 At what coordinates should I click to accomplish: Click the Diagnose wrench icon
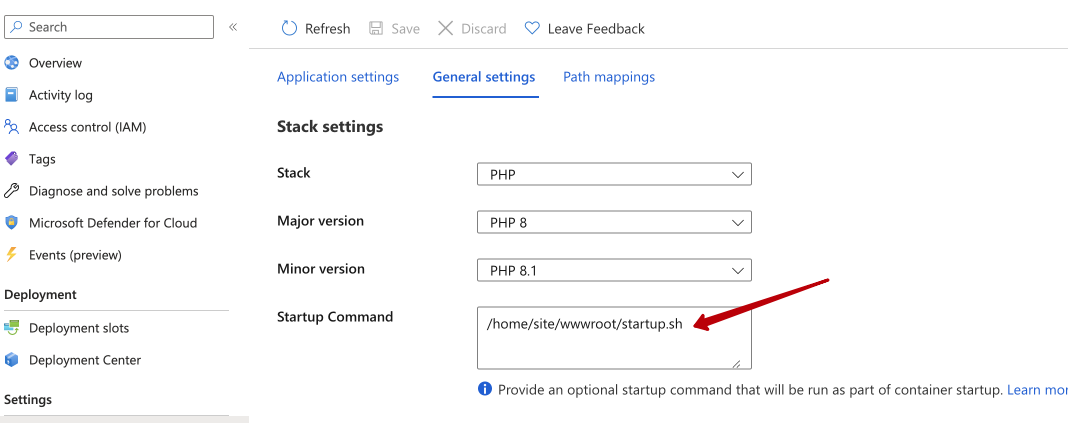(x=12, y=191)
